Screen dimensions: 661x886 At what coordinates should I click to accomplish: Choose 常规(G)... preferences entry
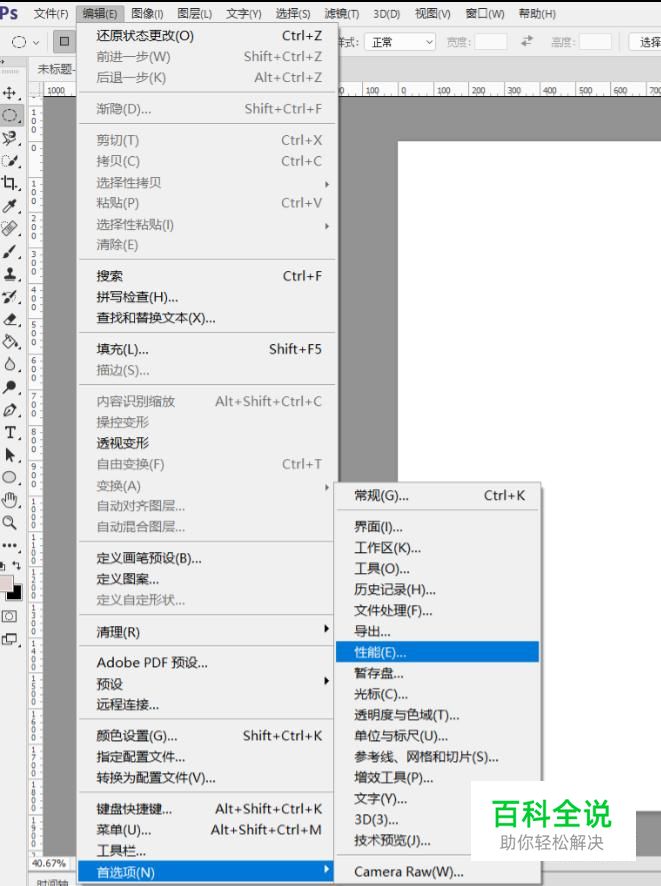[438, 496]
